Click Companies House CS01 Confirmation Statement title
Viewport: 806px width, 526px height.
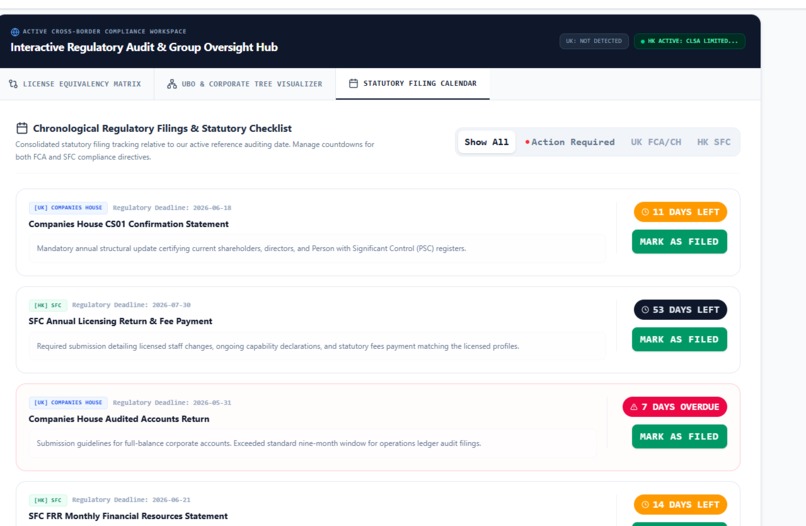[129, 224]
